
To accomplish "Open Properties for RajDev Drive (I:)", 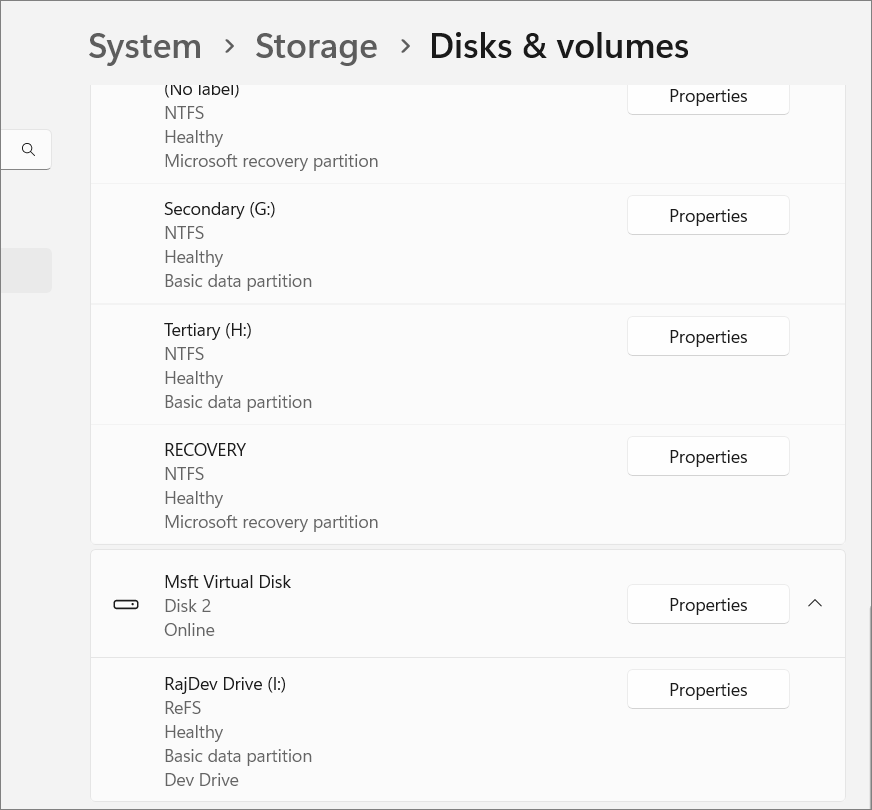I will coord(708,690).
